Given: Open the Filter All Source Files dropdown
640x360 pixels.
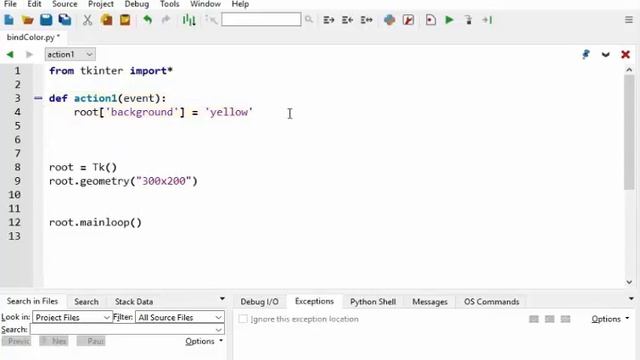Looking at the screenshot, I should point(180,317).
